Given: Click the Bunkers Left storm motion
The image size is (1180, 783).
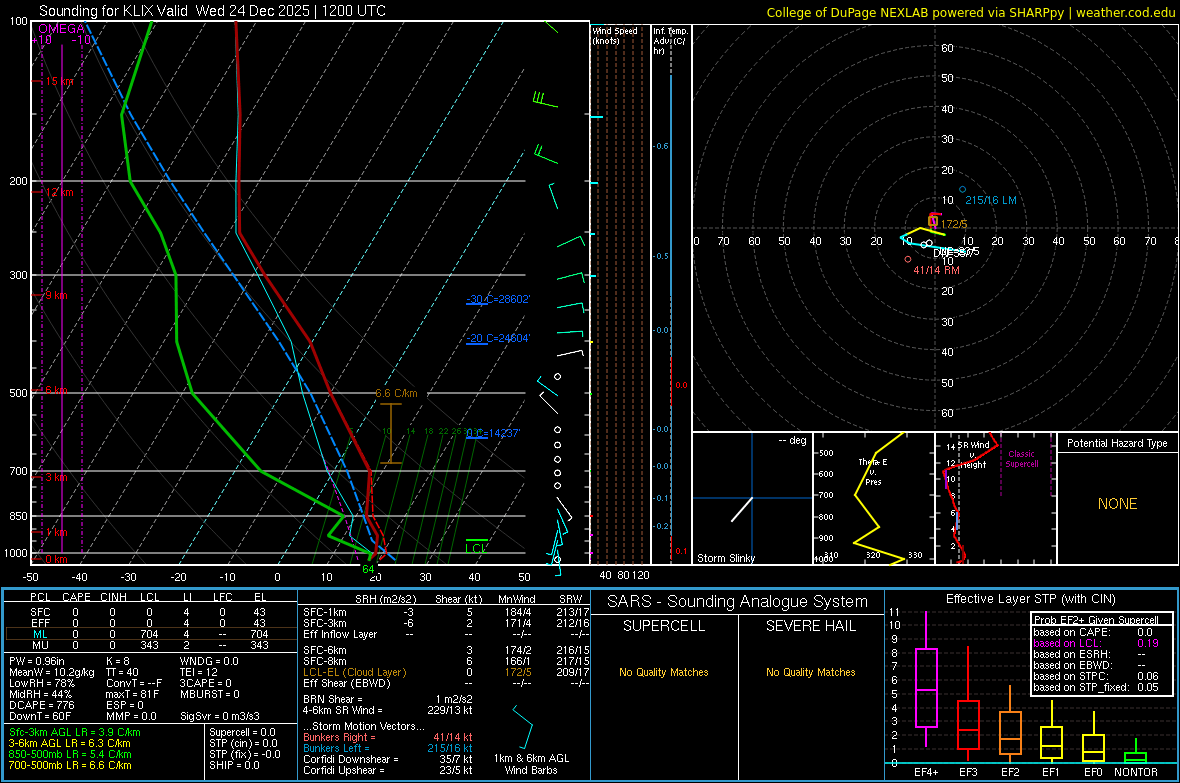Looking at the screenshot, I should 388,748.
